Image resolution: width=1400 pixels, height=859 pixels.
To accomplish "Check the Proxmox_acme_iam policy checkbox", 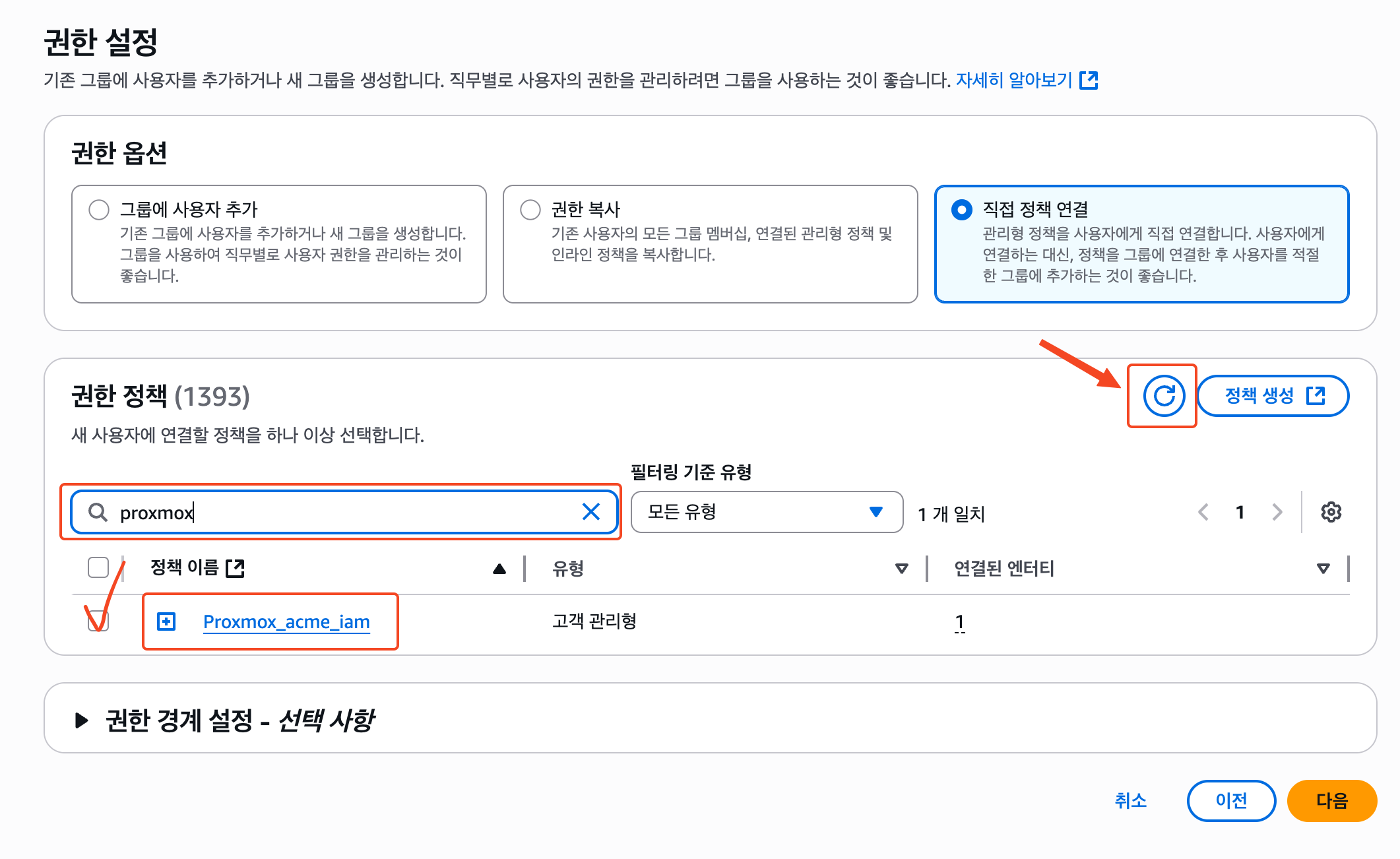I will coord(98,621).
